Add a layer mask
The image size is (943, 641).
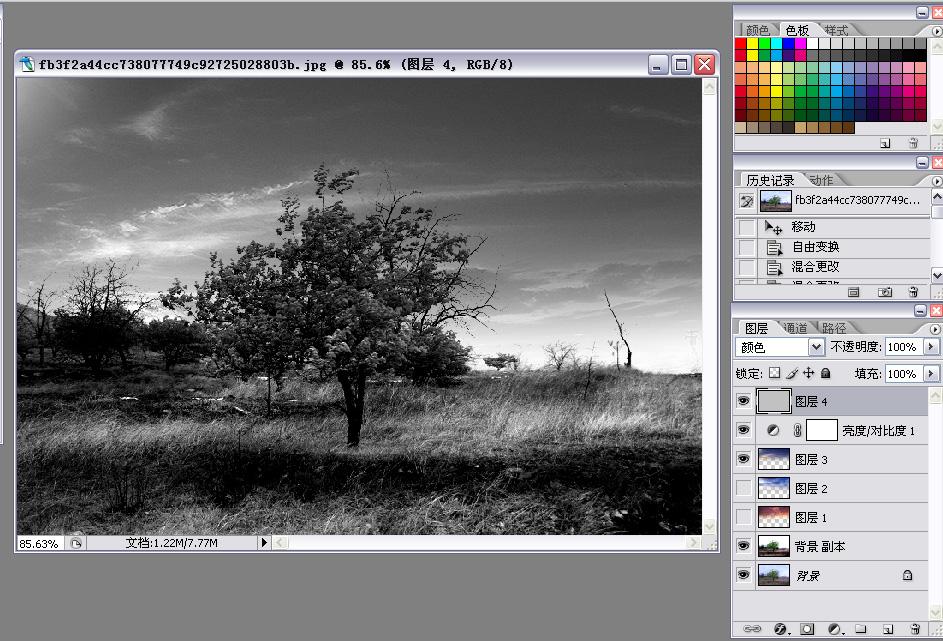(807, 629)
